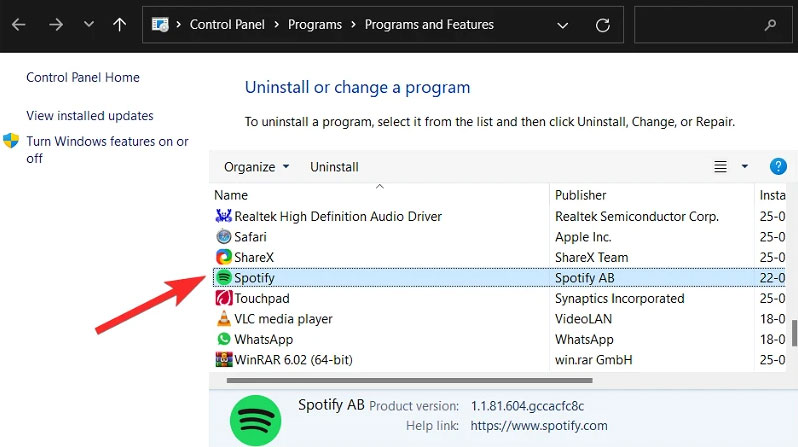This screenshot has height=447, width=798.
Task: Click the Realtek audio driver icon
Action: pos(223,216)
